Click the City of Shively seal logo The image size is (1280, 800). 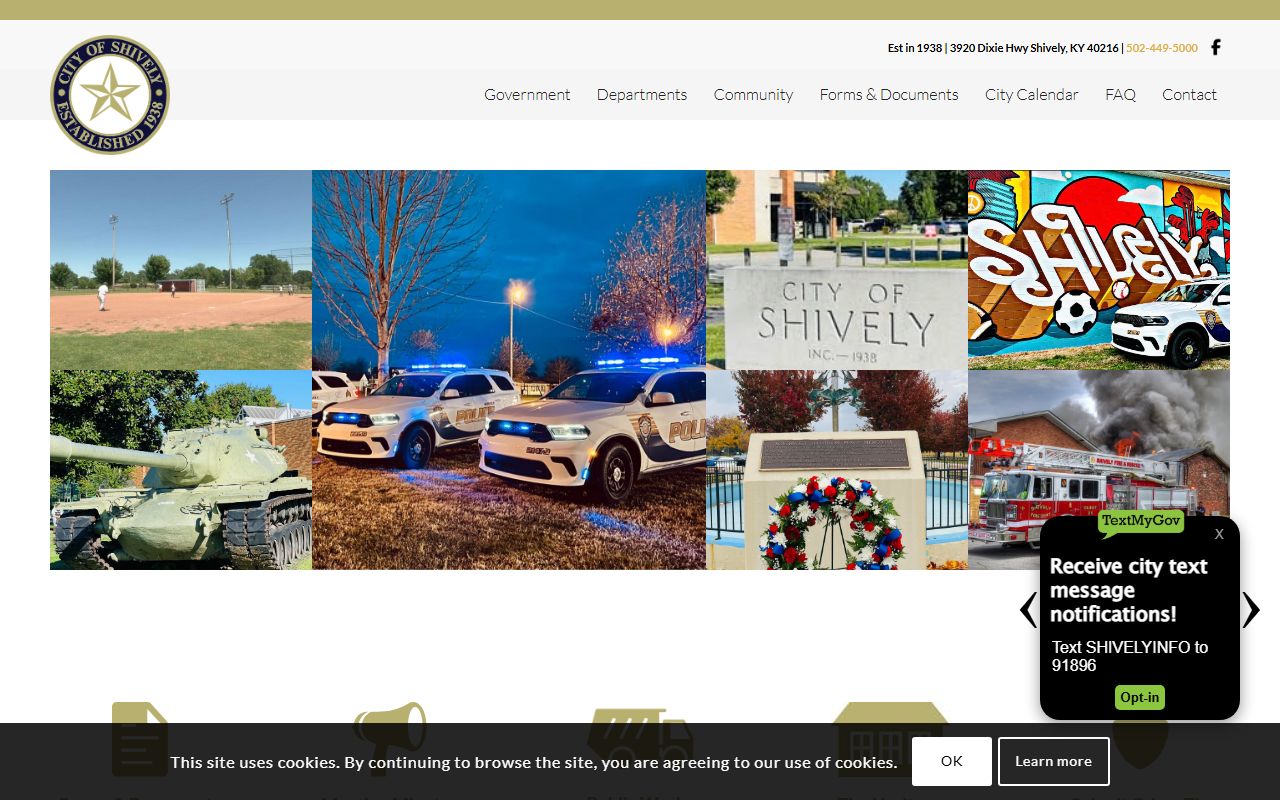(110, 95)
